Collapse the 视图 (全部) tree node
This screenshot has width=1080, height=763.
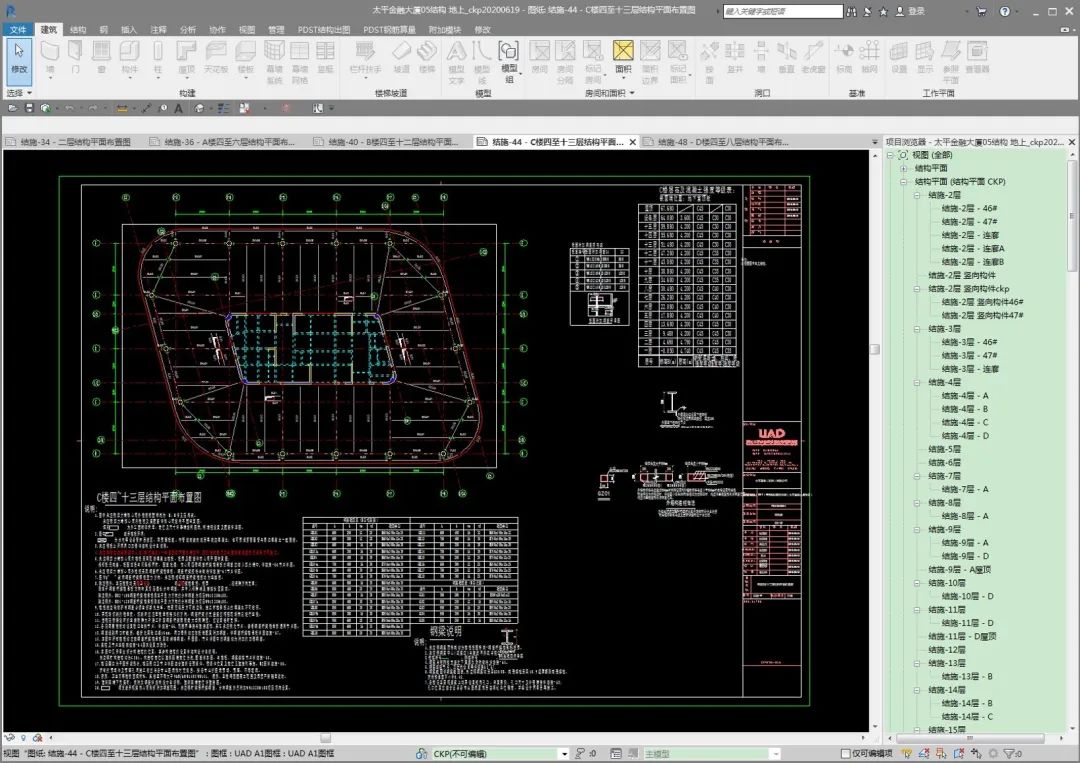coord(890,155)
